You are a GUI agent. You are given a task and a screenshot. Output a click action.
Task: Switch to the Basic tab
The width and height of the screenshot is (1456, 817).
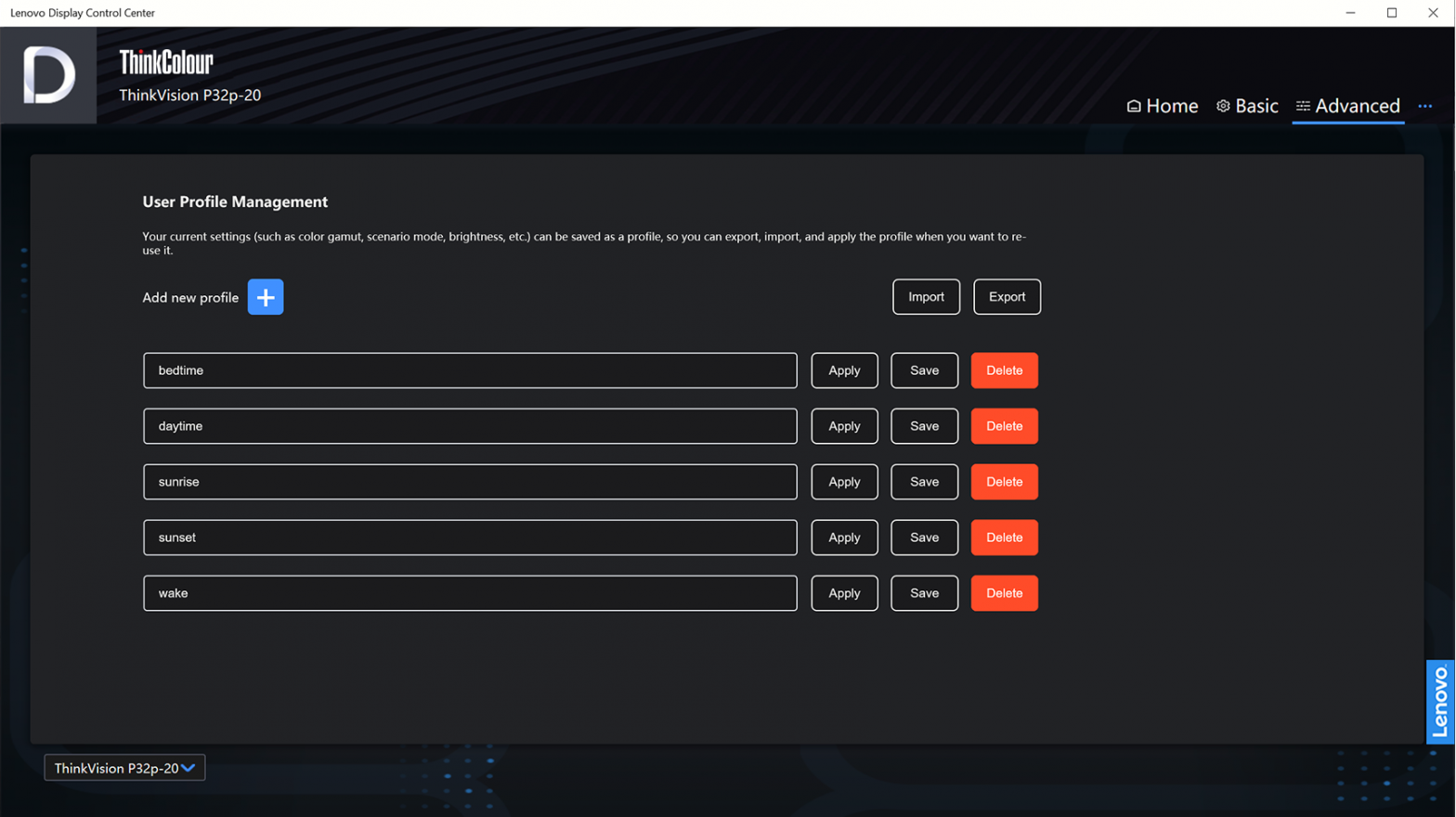pos(1247,106)
